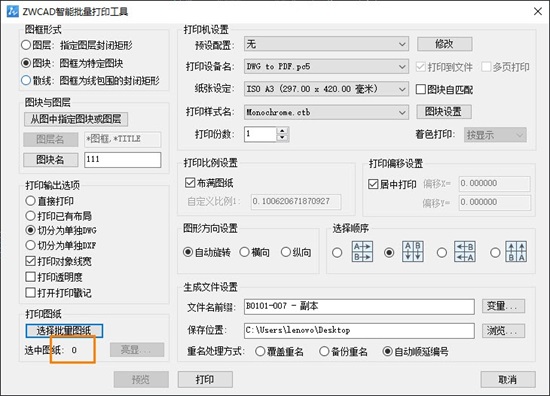Increase 打印份数 with up arrow

[282, 130]
